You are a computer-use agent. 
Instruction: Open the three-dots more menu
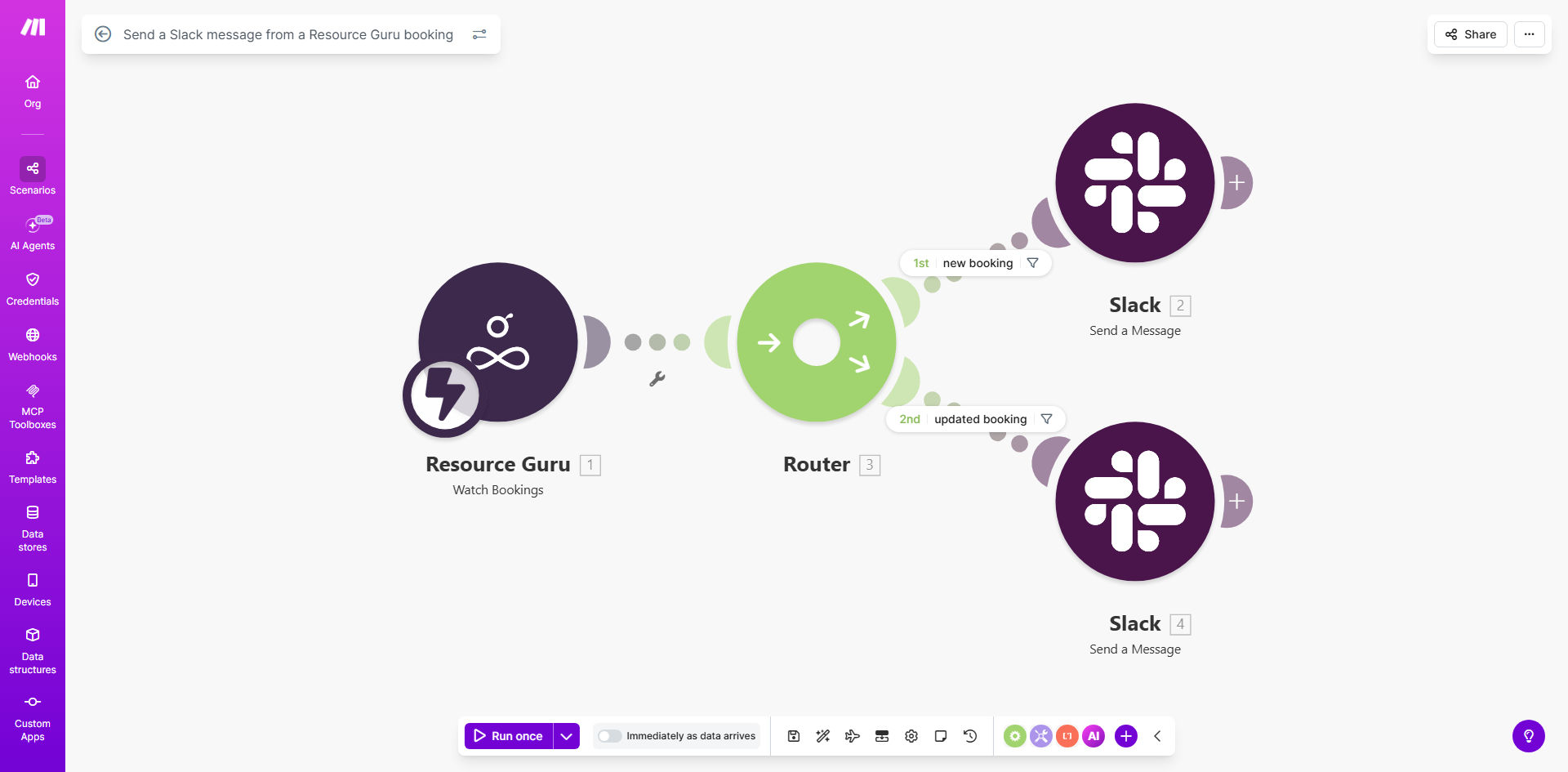[1529, 34]
